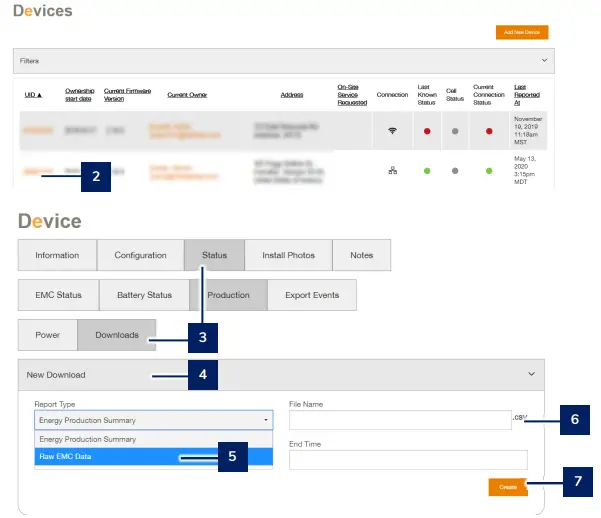This screenshot has width=601, height=518.
Task: Click the red Last Known Status dot
Action: (424, 131)
